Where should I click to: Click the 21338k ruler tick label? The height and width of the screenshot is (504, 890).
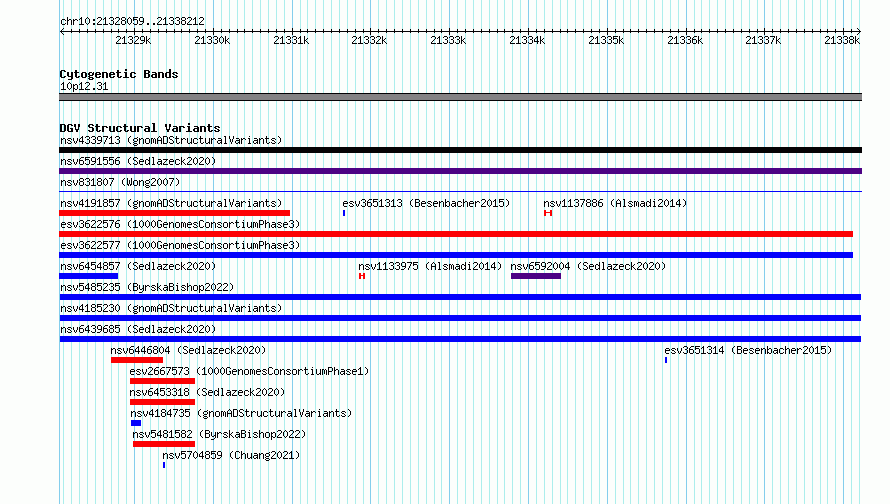click(842, 40)
